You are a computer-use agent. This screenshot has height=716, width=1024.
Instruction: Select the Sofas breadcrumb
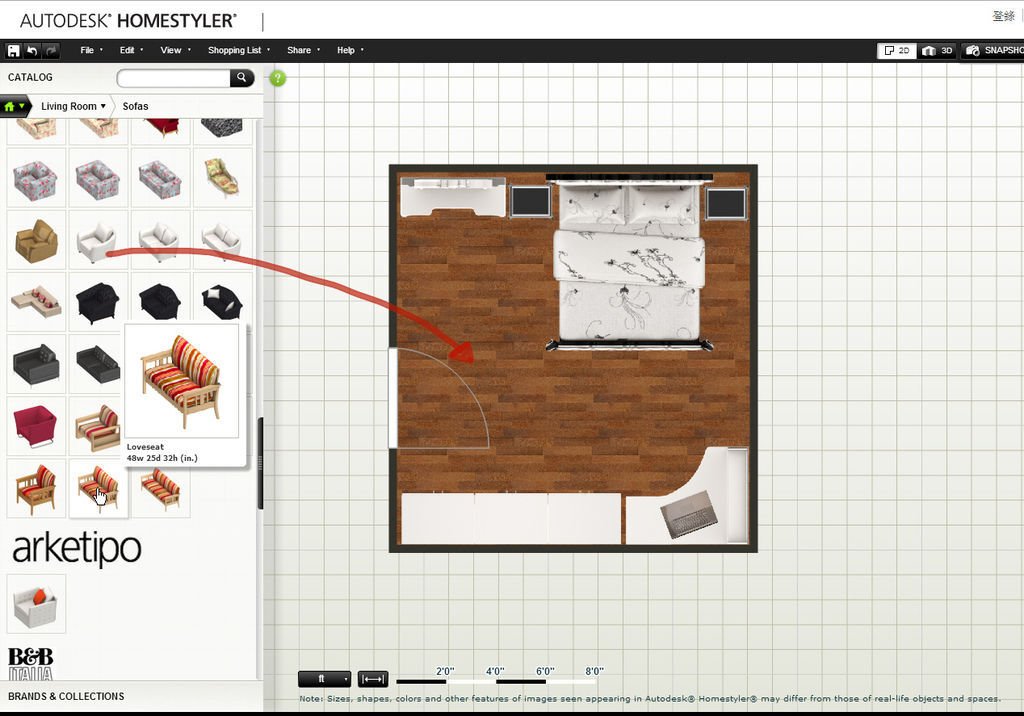(x=135, y=106)
